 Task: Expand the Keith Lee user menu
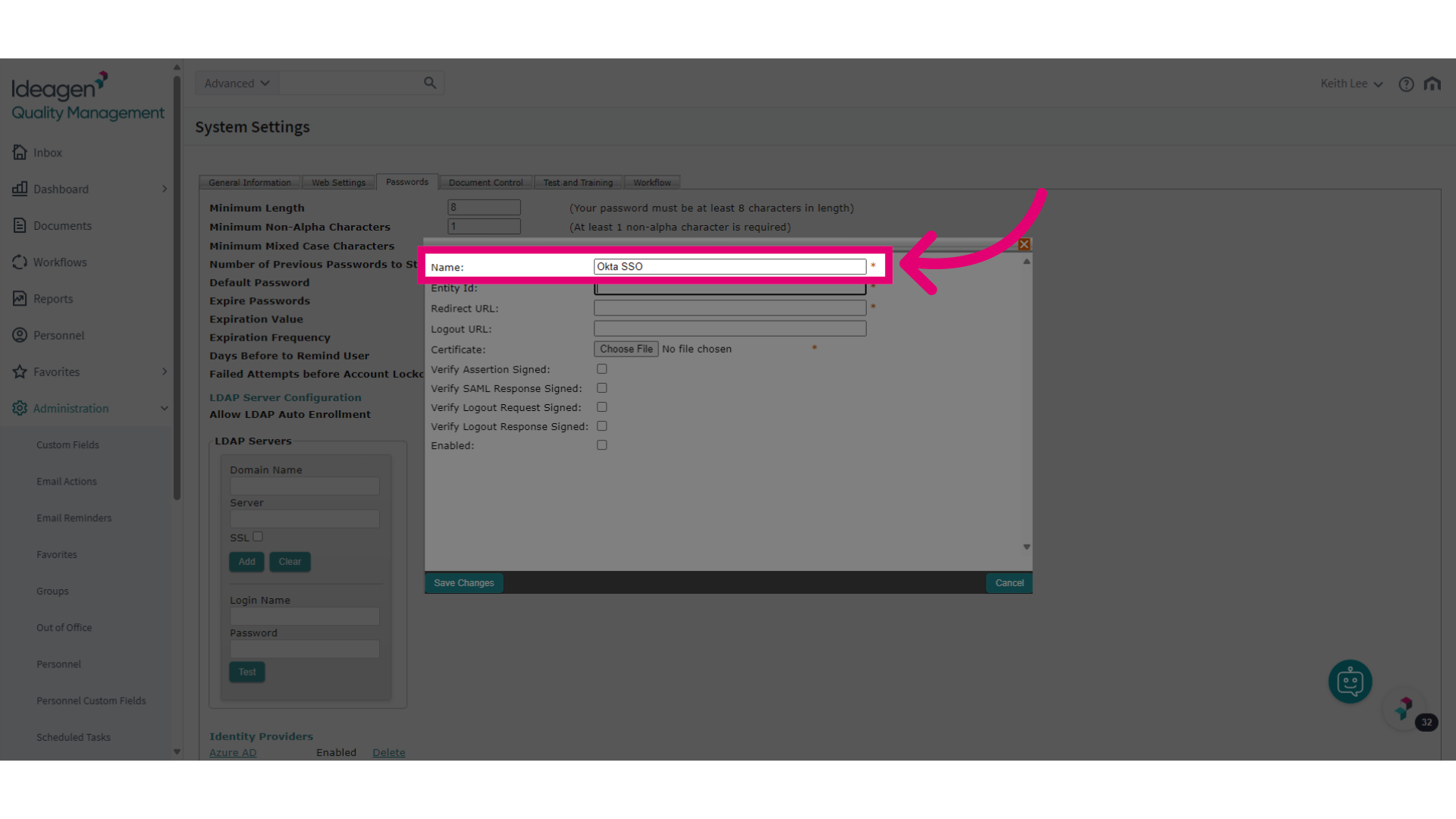click(1351, 83)
